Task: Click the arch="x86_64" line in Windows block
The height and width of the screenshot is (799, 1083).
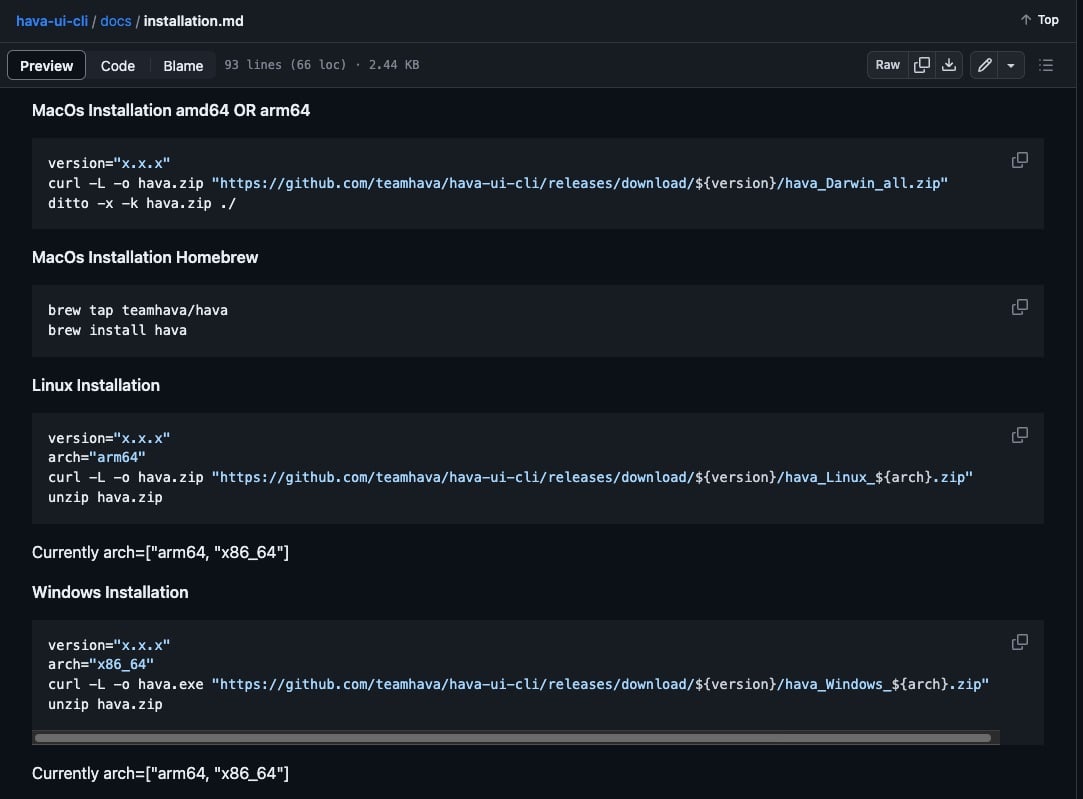Action: (x=101, y=664)
